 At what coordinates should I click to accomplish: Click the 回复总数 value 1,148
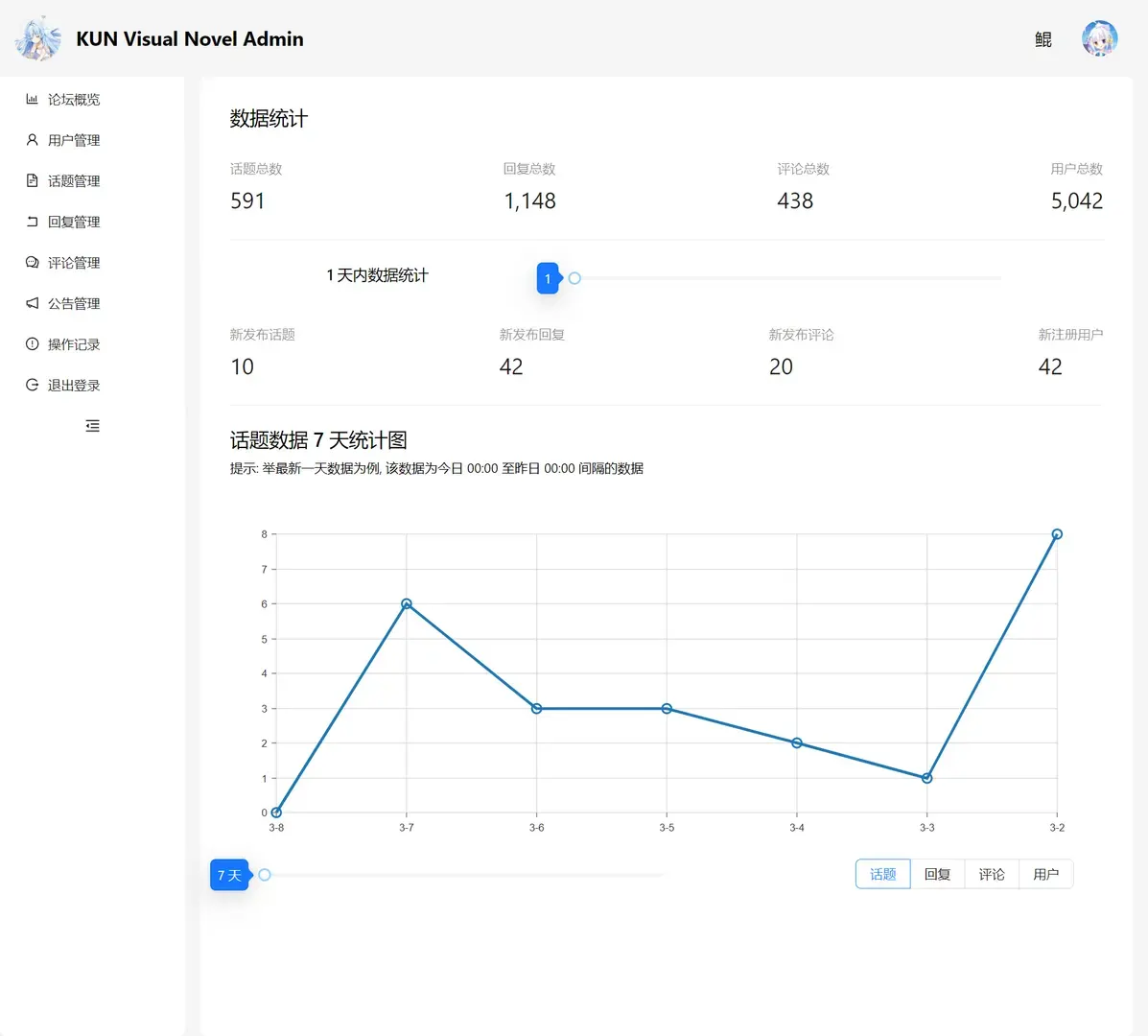click(x=530, y=200)
